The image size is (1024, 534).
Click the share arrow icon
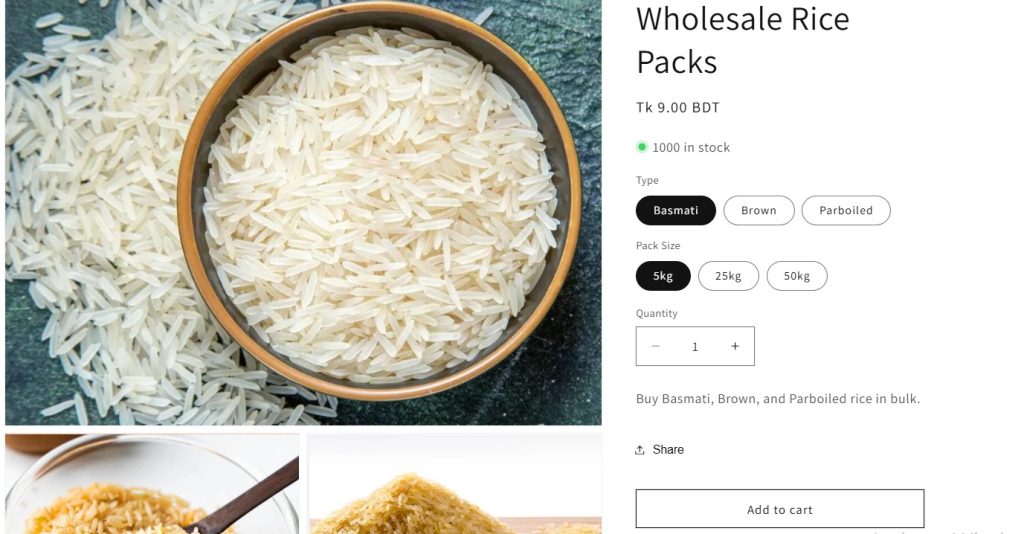[x=640, y=450]
